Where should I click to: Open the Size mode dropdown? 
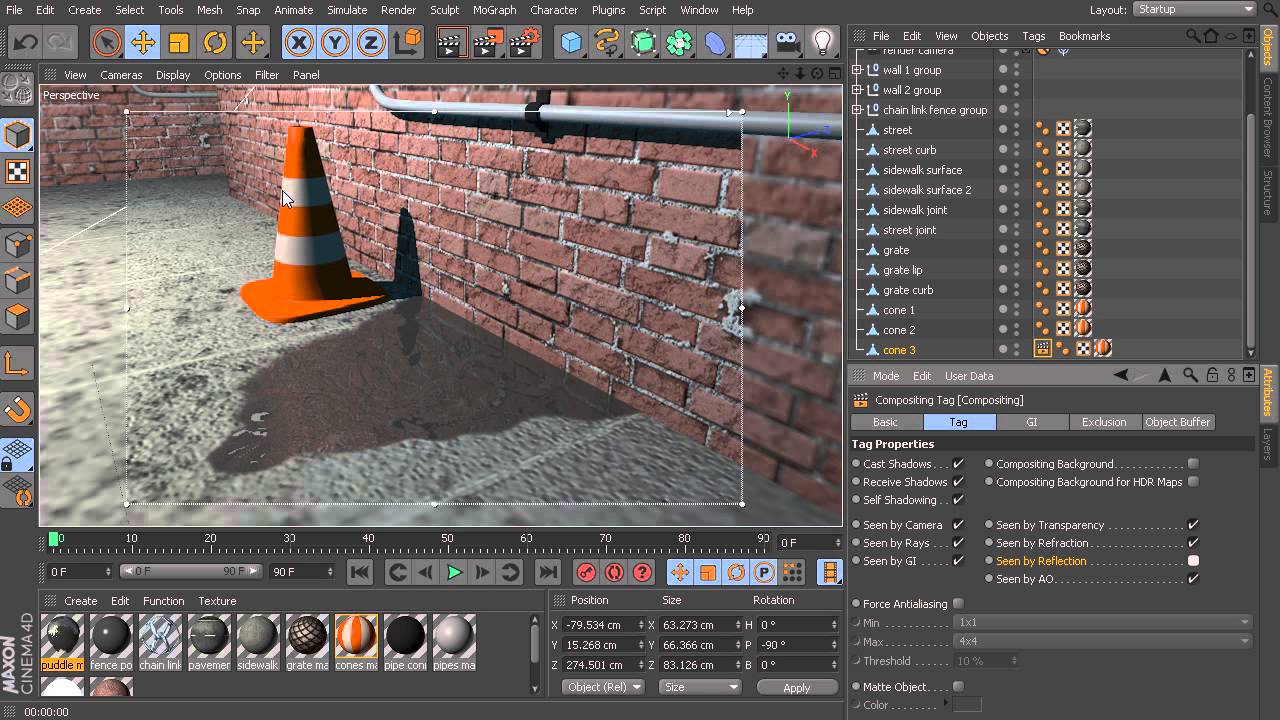tap(699, 687)
